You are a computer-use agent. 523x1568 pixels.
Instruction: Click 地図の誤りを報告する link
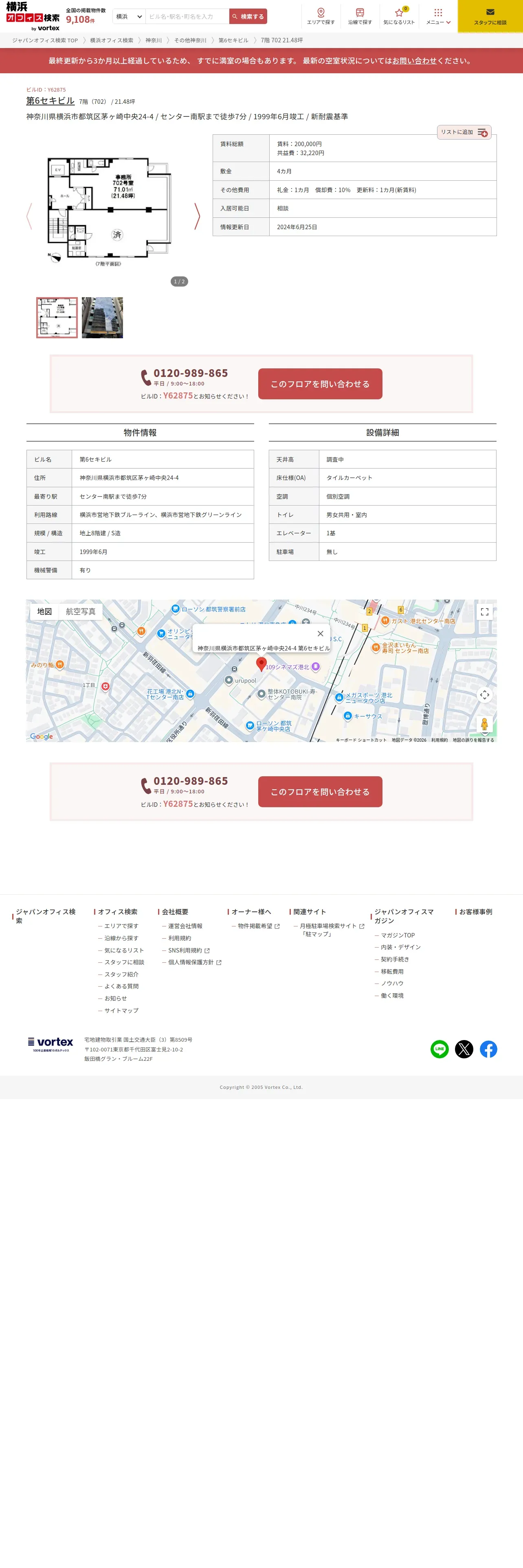(x=473, y=740)
